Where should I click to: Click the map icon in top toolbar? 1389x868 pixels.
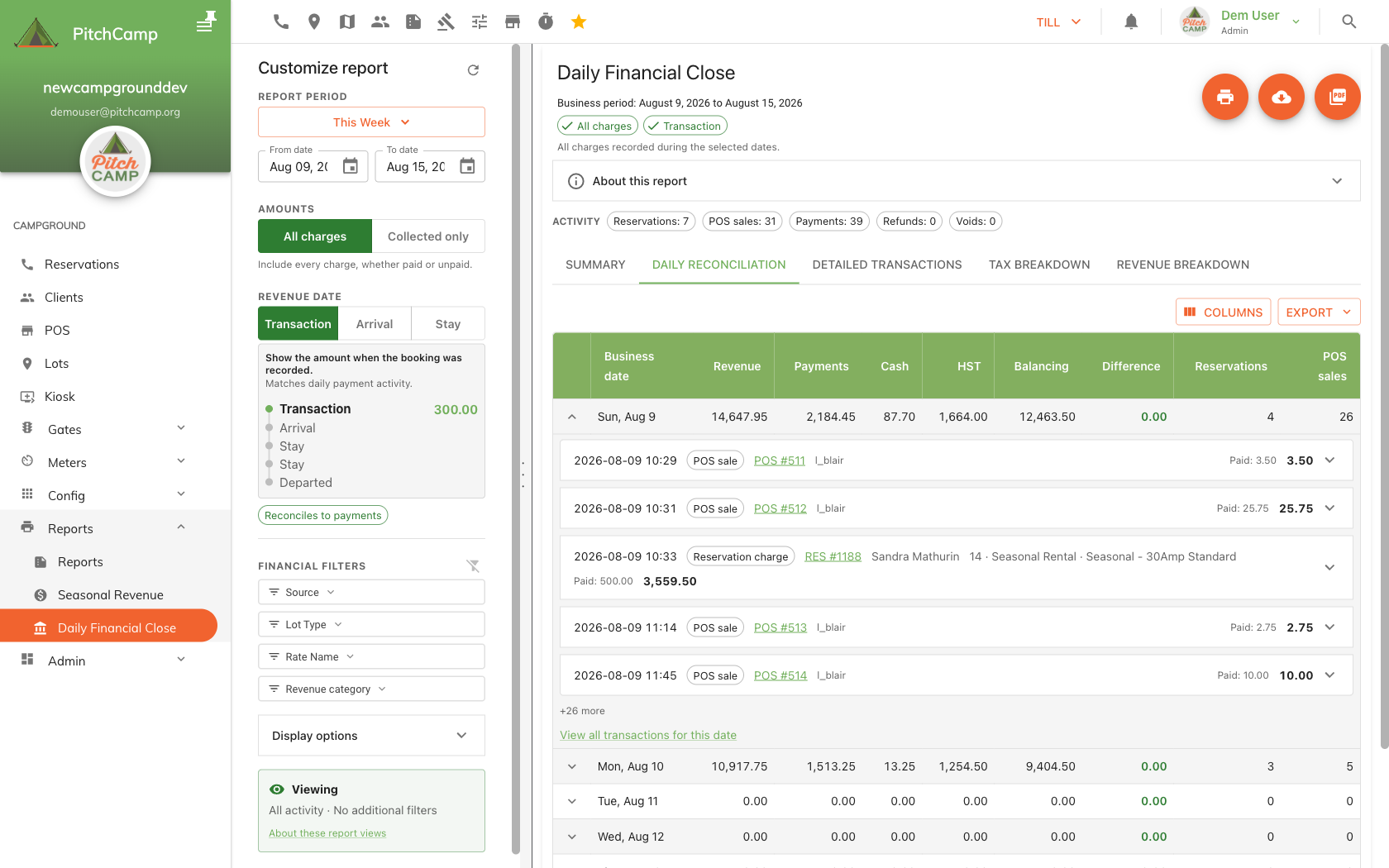tap(347, 21)
